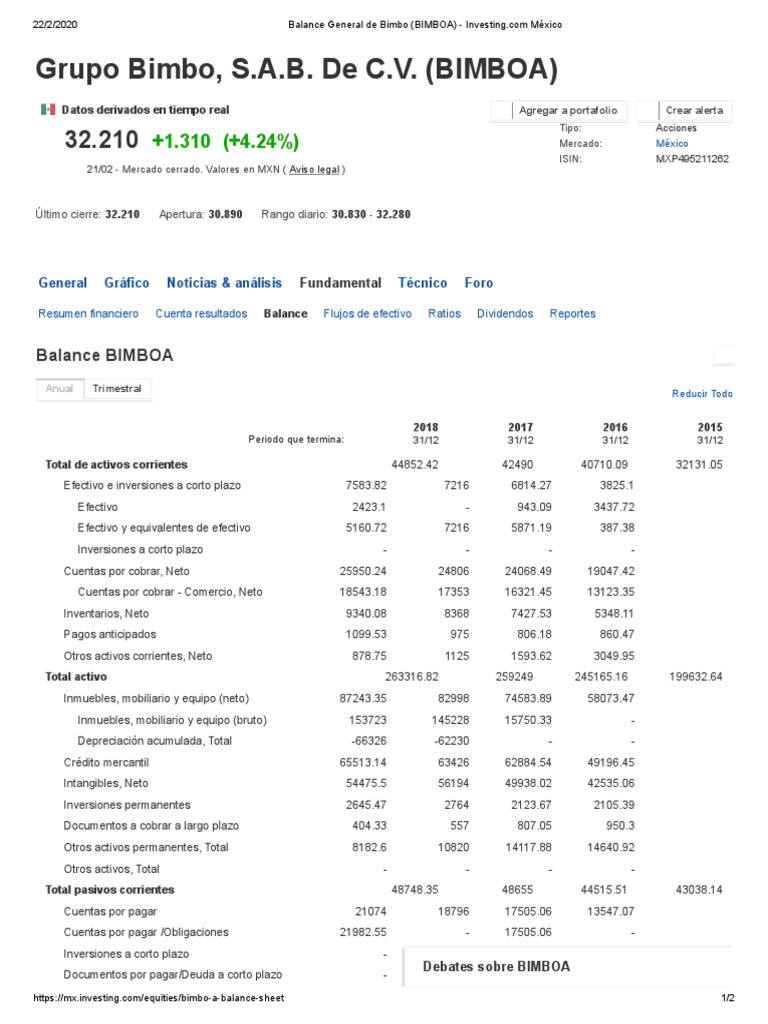This screenshot has width=768, height=1024.
Task: Switch to the Anual period view
Action: (x=59, y=389)
